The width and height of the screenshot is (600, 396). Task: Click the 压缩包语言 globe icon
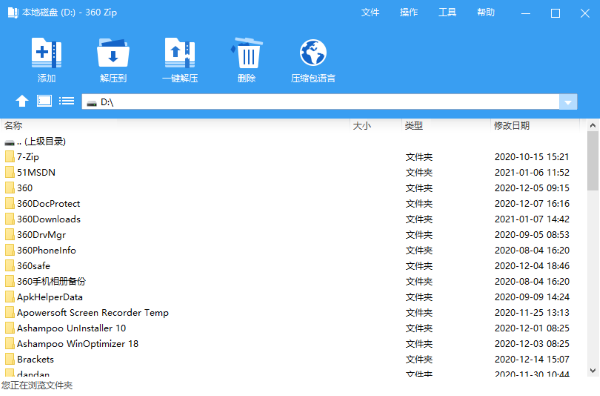pos(313,53)
